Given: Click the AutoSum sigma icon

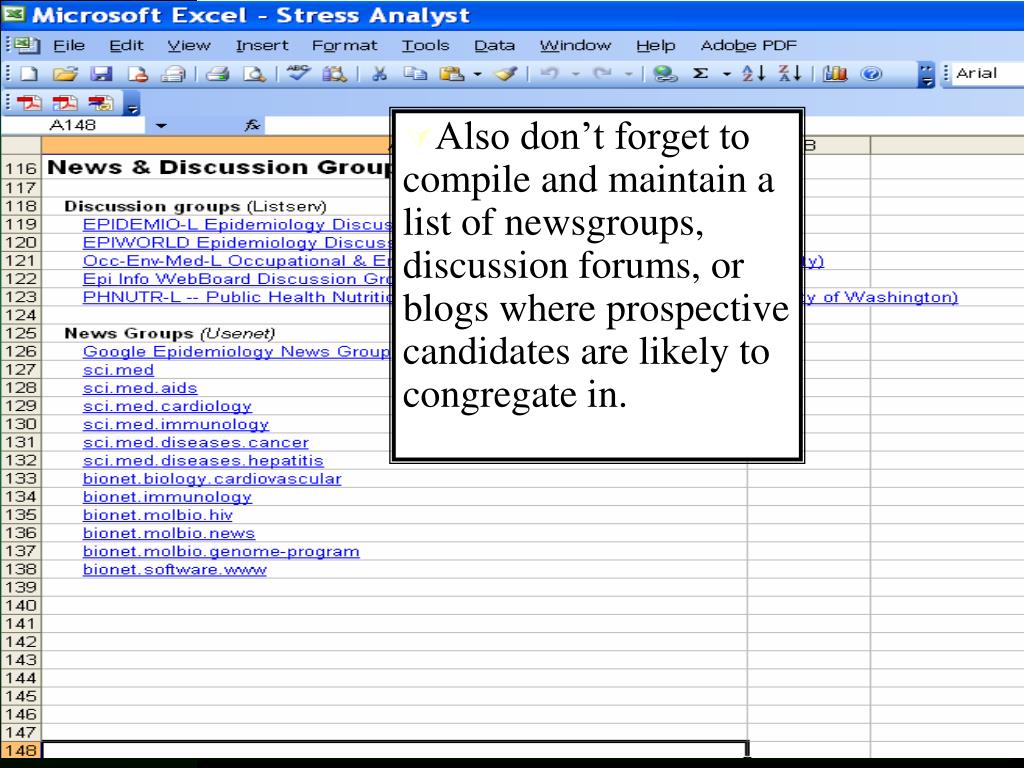Looking at the screenshot, I should [700, 74].
